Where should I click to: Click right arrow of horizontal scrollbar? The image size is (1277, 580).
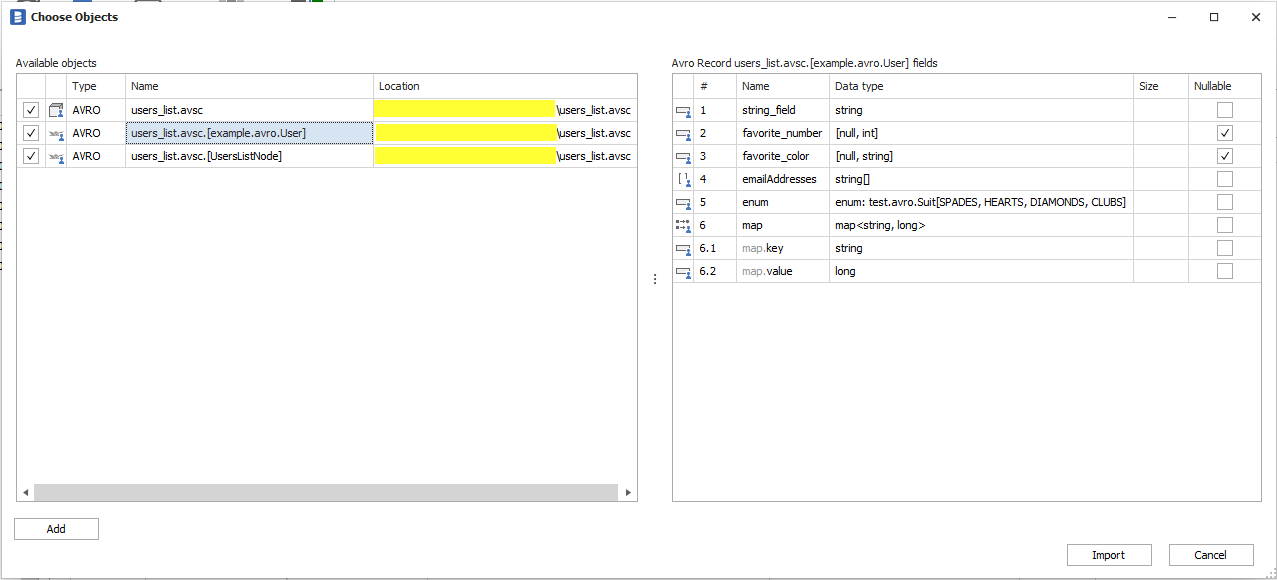pos(628,493)
